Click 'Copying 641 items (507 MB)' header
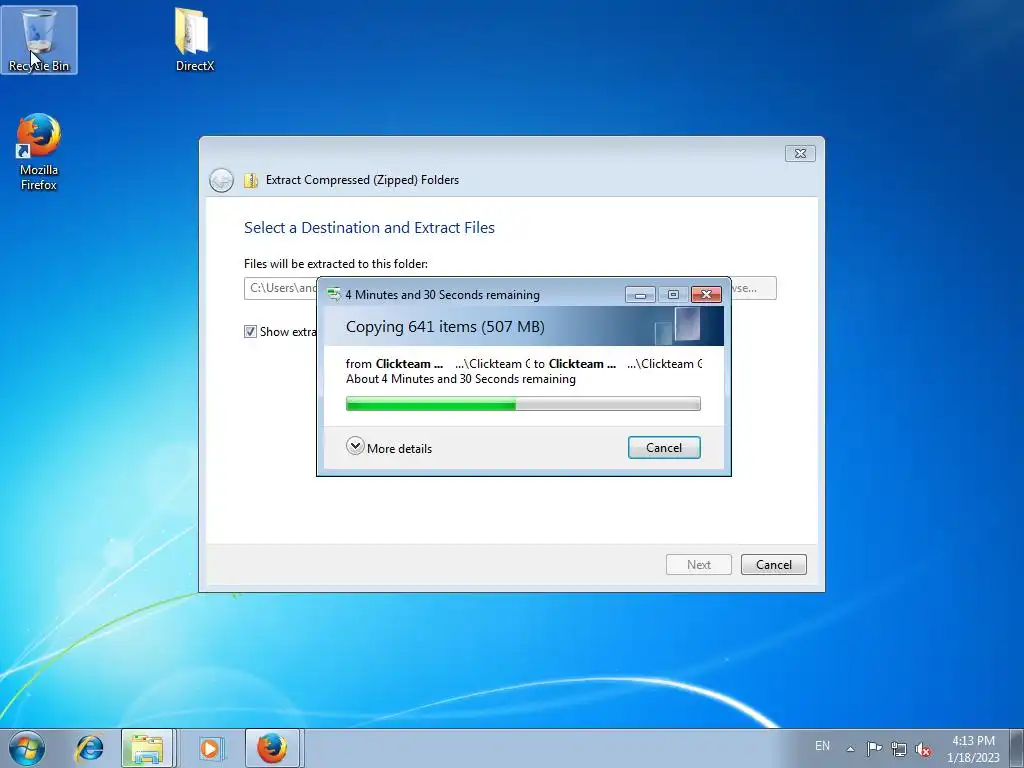The image size is (1024, 768). coord(445,327)
